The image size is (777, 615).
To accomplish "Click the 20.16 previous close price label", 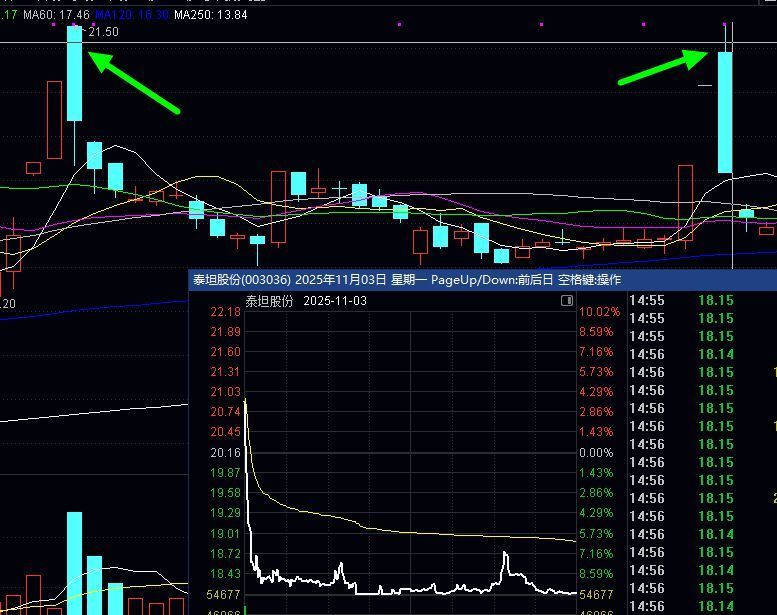I will click(x=225, y=453).
